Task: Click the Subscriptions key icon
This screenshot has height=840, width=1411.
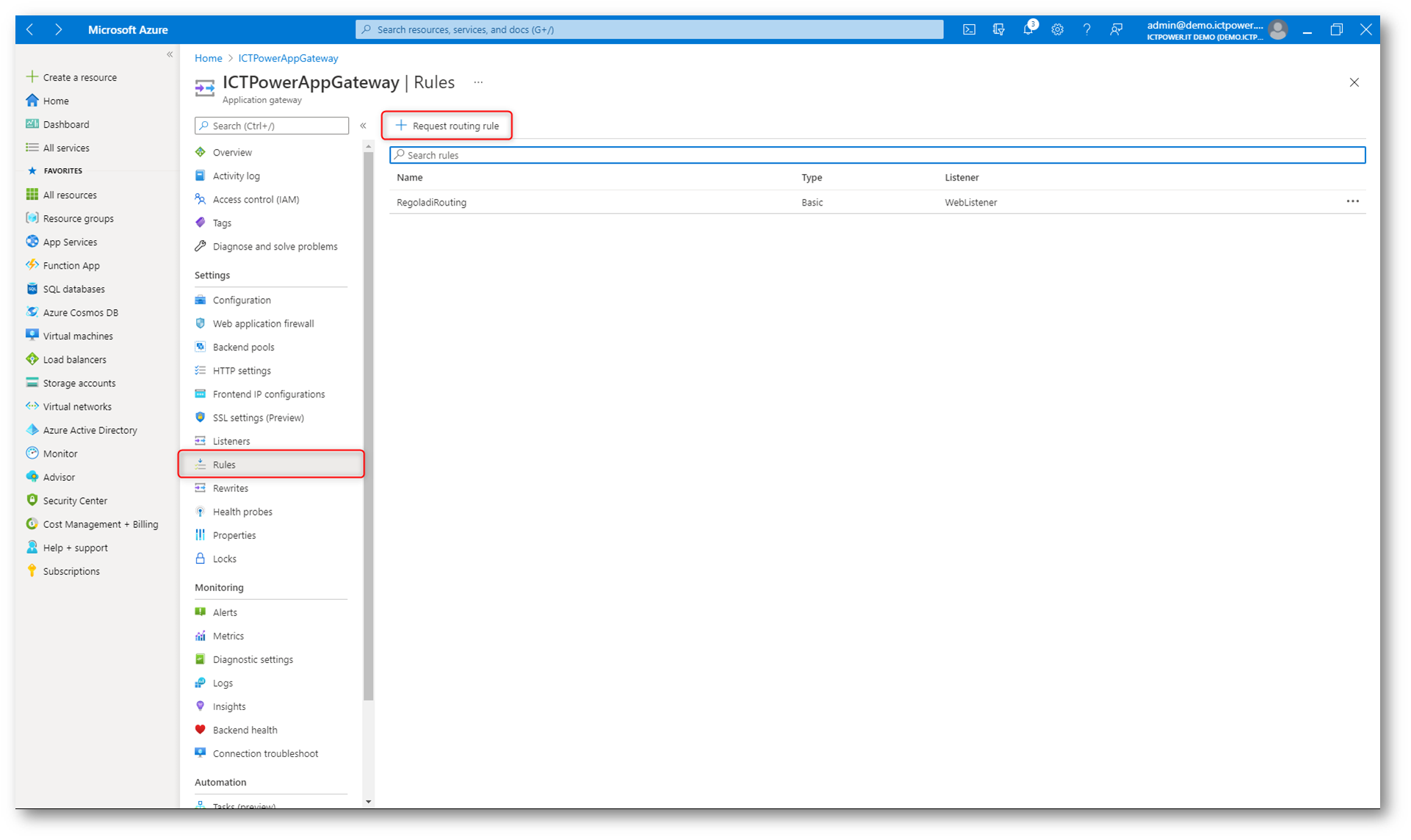Action: point(32,571)
